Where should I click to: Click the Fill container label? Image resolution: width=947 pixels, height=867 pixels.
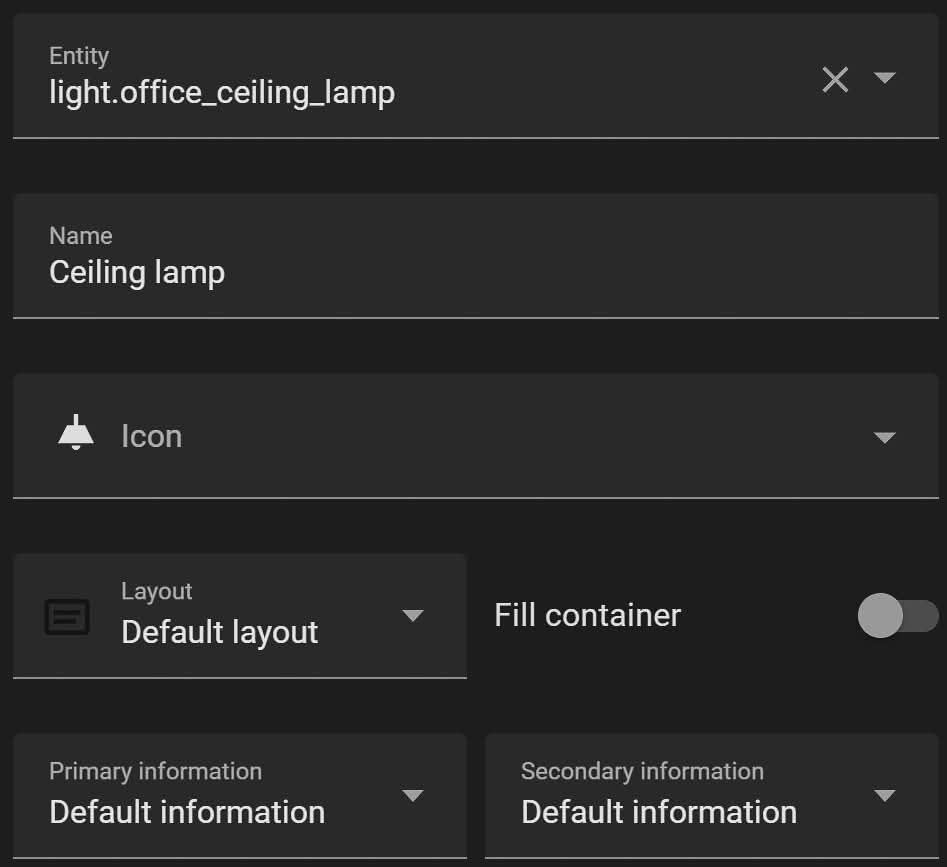click(x=587, y=615)
